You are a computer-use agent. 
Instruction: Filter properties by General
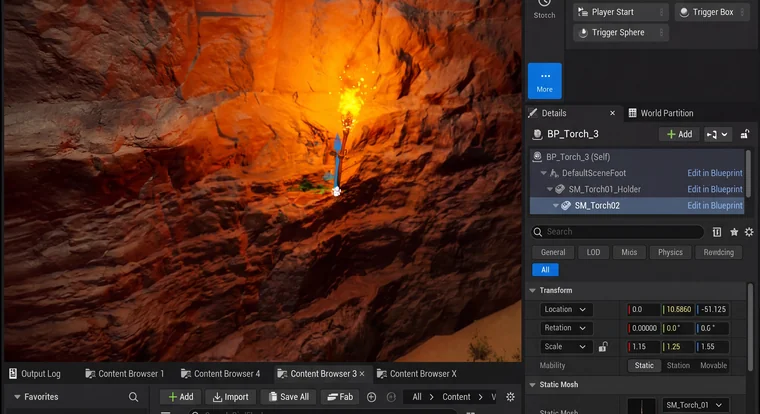coord(553,252)
